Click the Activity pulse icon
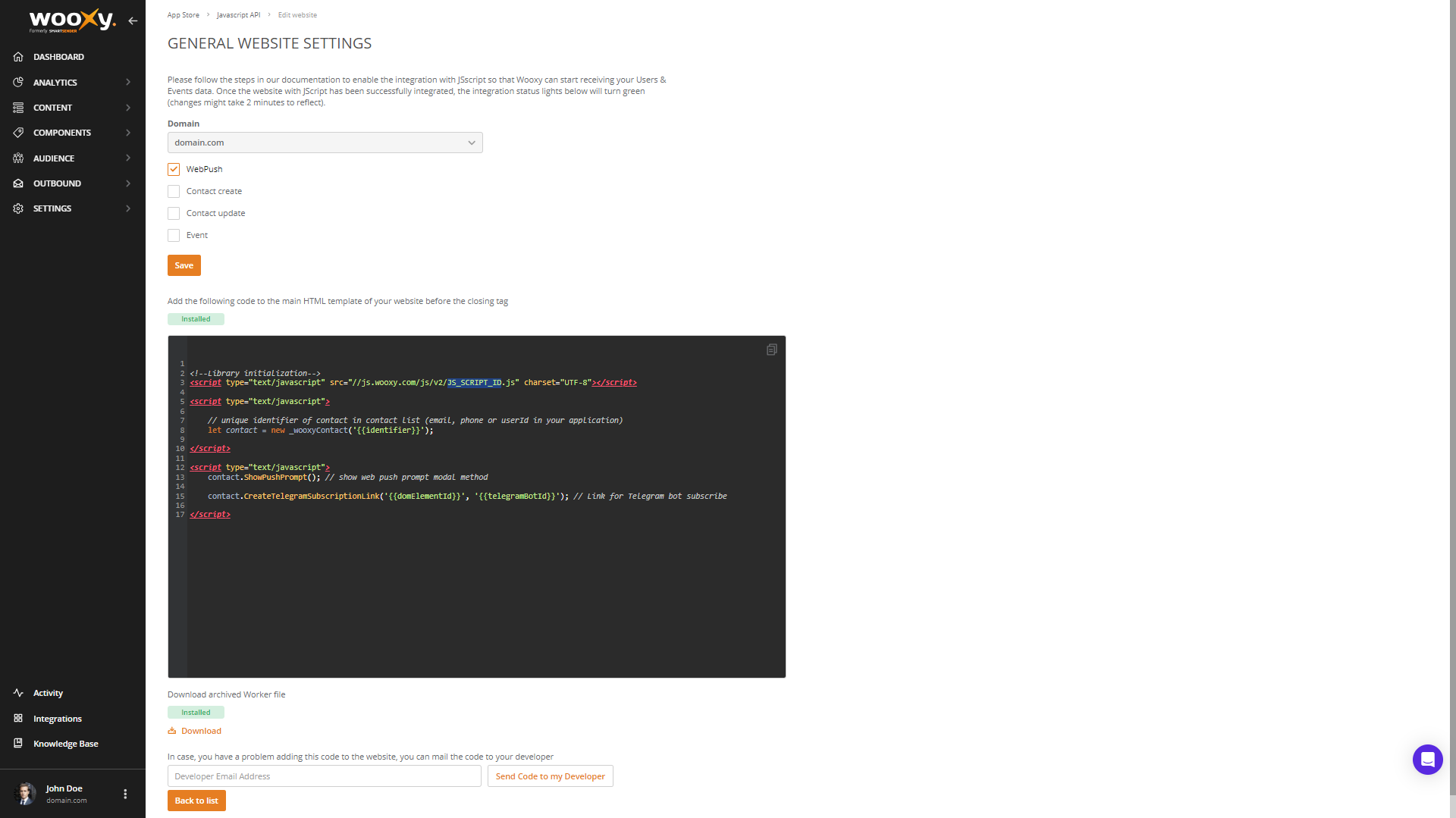The image size is (1456, 818). [x=18, y=693]
